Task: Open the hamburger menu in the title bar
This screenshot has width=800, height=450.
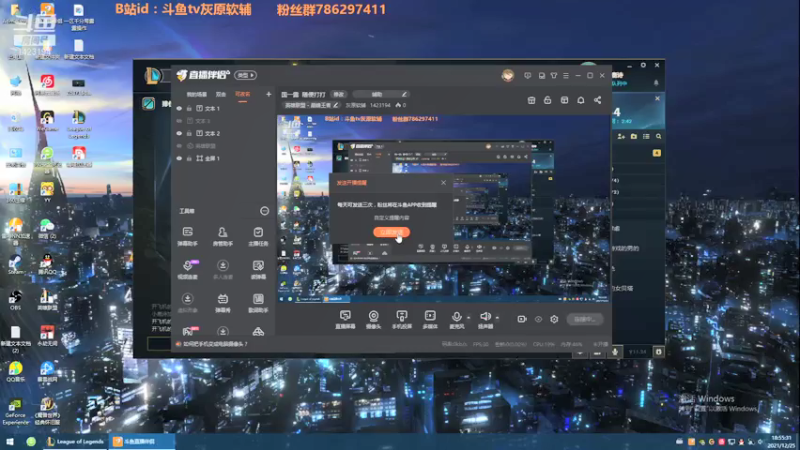Action: (566, 76)
